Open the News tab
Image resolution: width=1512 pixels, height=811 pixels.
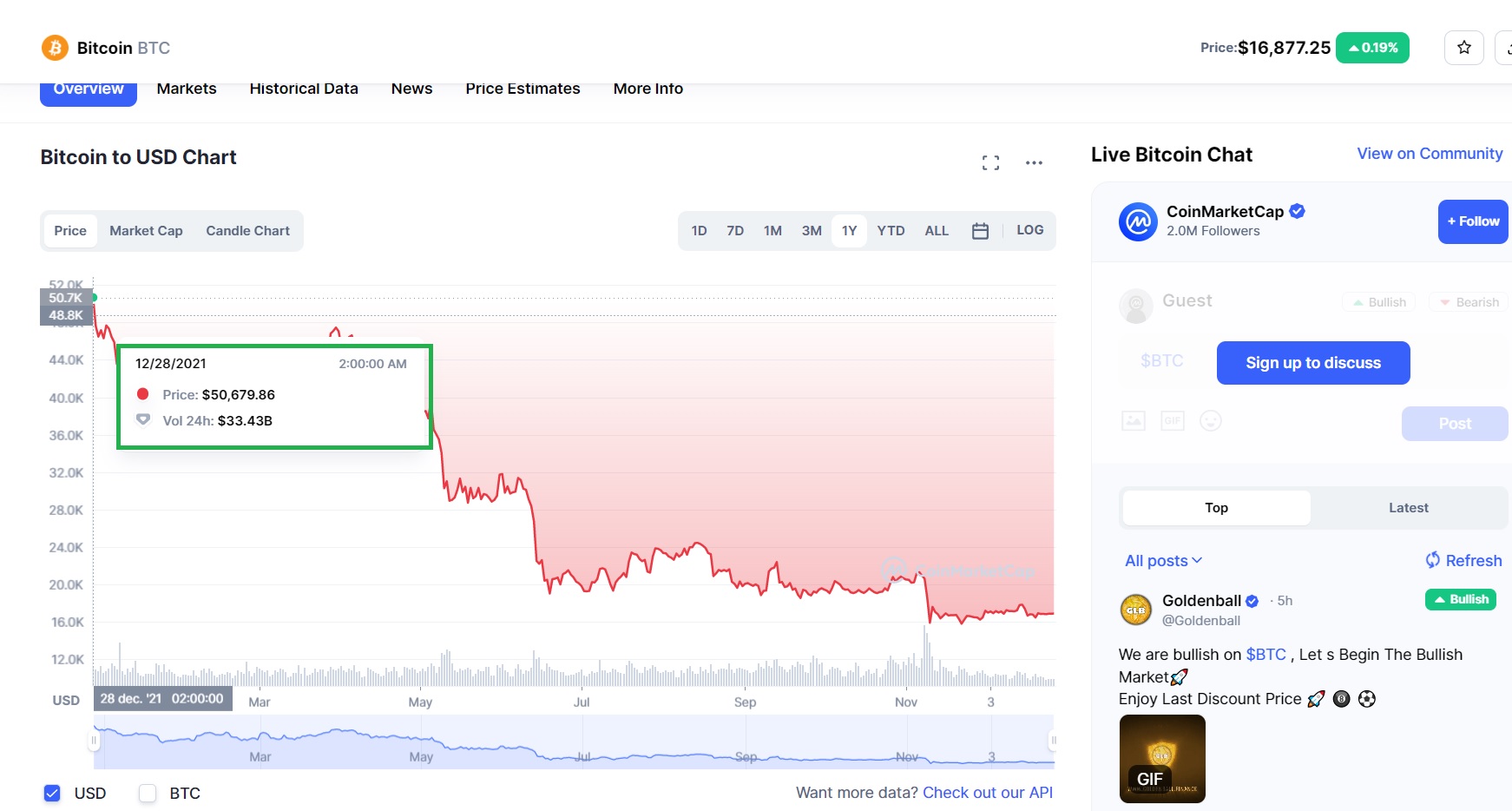pos(411,89)
